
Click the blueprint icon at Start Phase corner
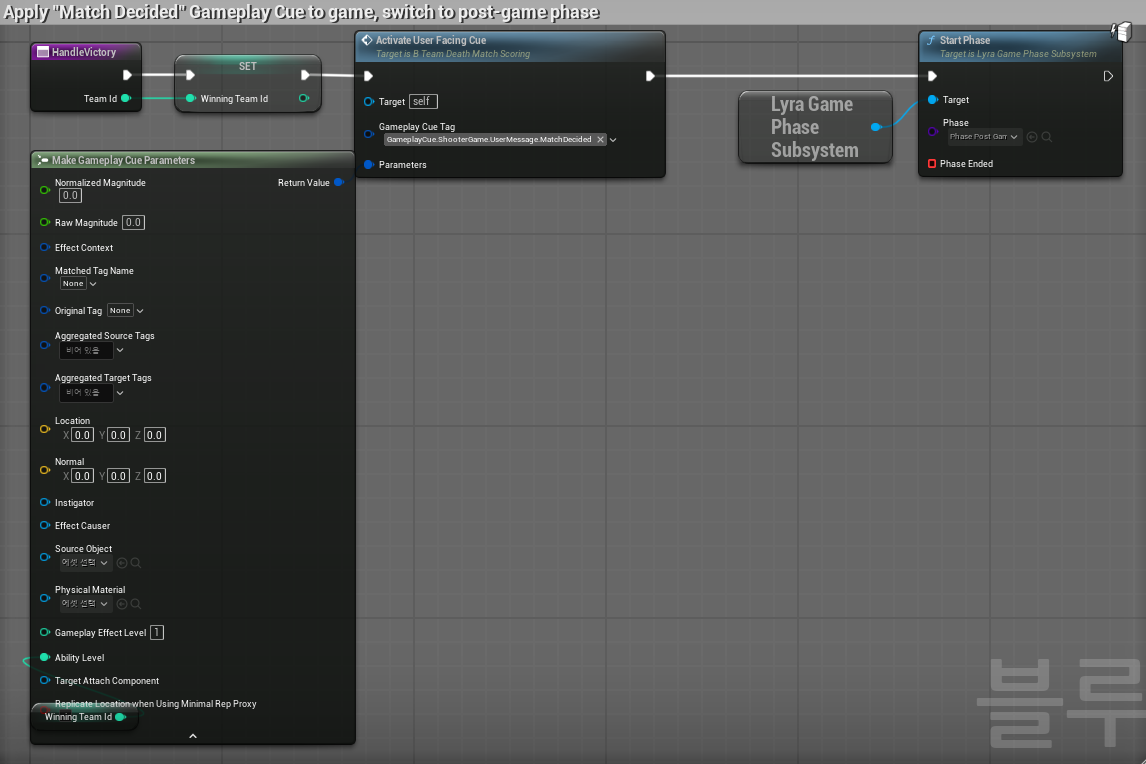click(1121, 31)
